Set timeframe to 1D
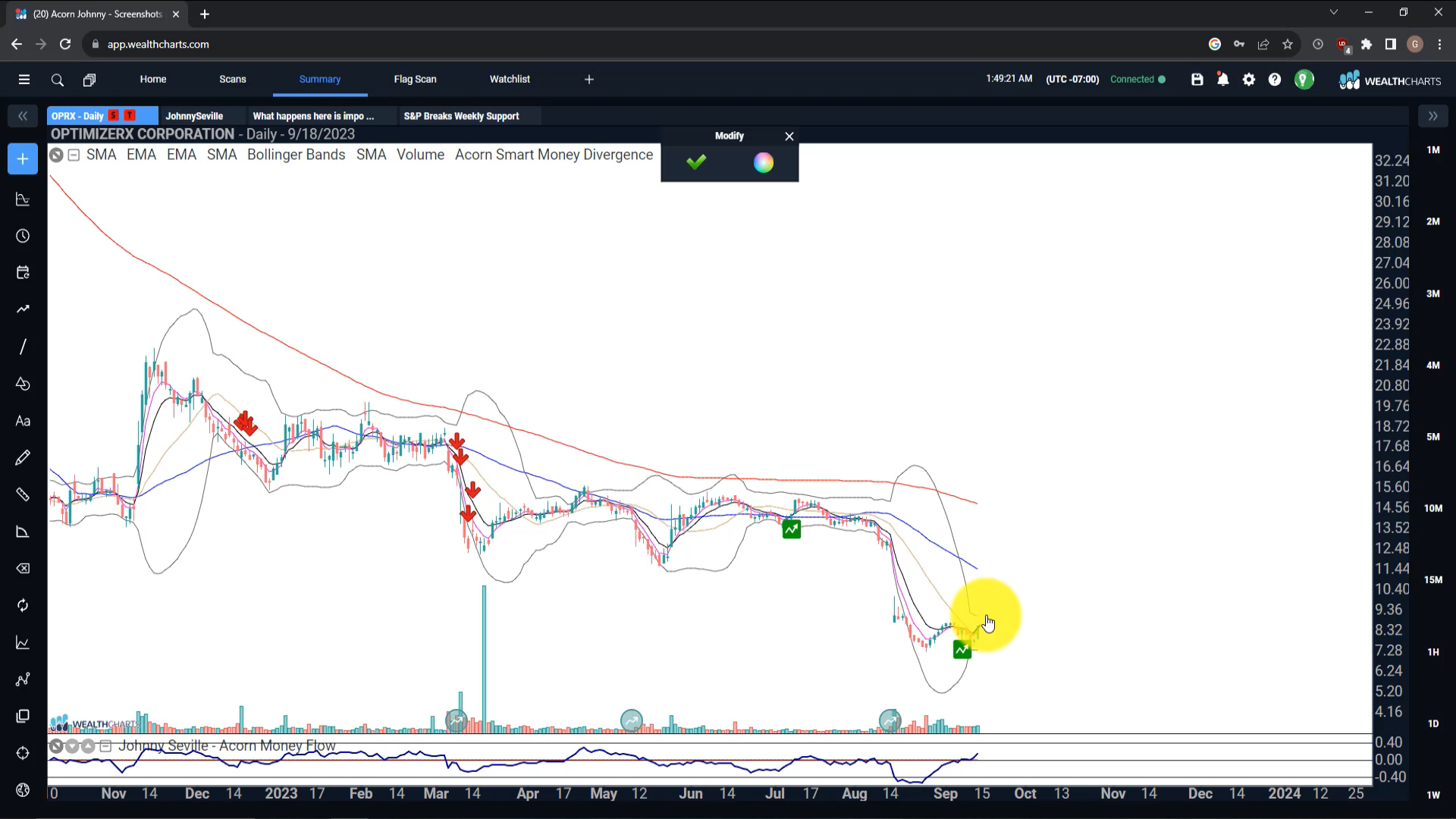The image size is (1456, 819). pos(1433,723)
